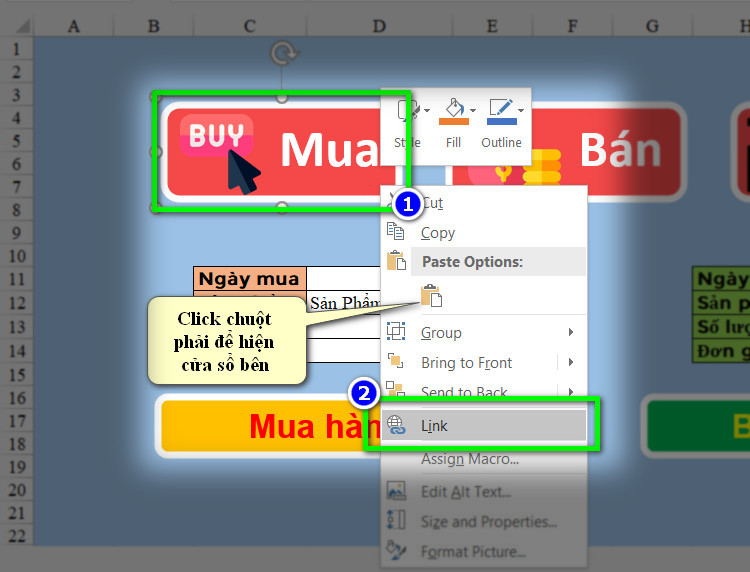This screenshot has width=750, height=572.
Task: Click the top-middle resize handle of picture
Action: (282, 98)
